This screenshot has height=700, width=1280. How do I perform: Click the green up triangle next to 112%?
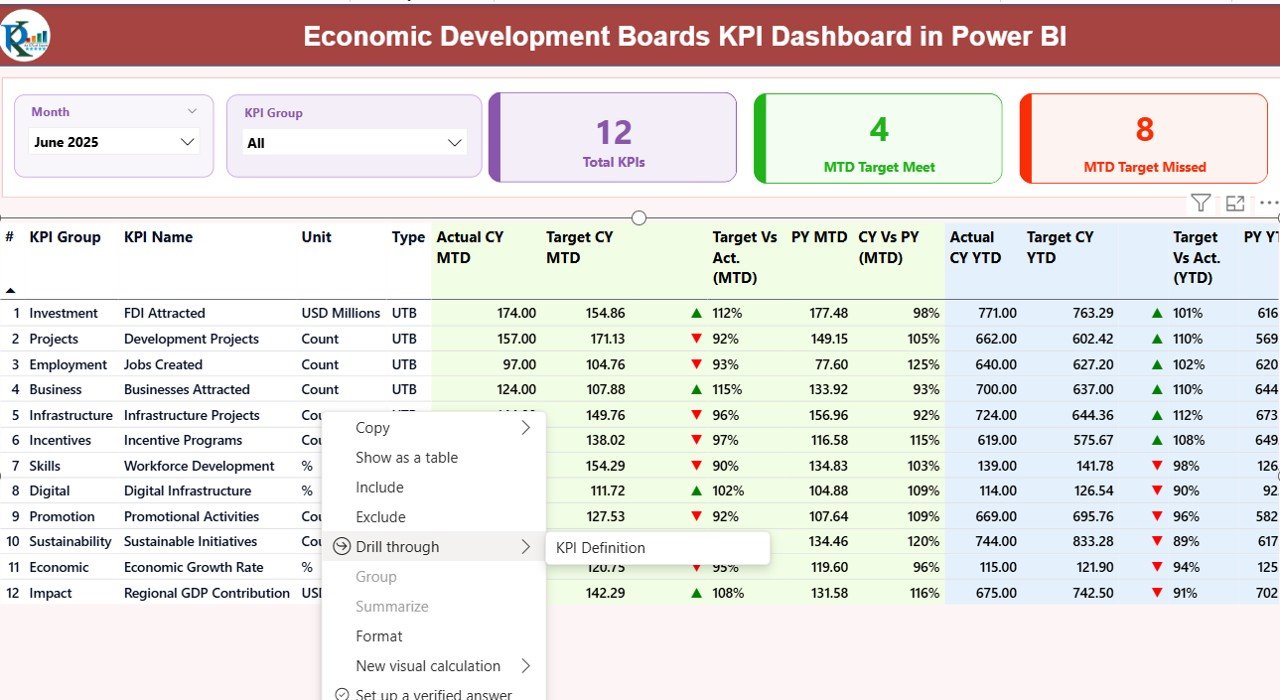[697, 312]
